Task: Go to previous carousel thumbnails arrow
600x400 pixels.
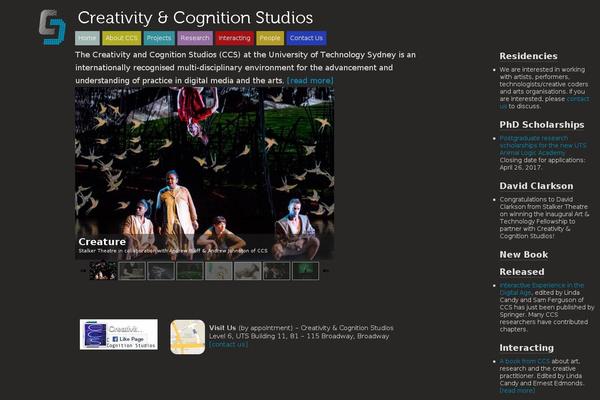Action: click(x=83, y=271)
